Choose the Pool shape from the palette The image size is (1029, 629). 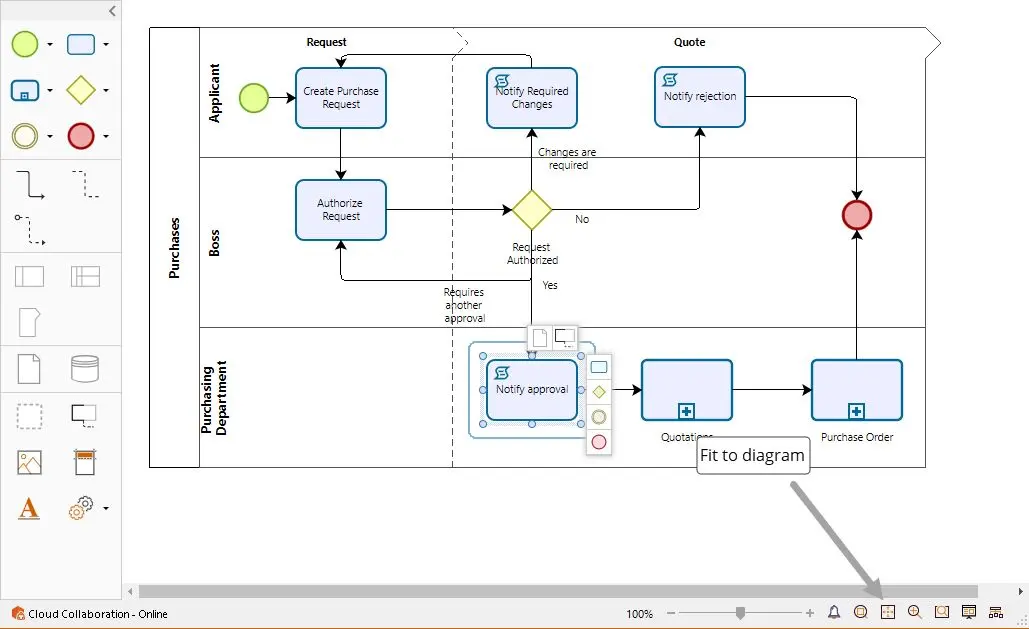(x=30, y=276)
